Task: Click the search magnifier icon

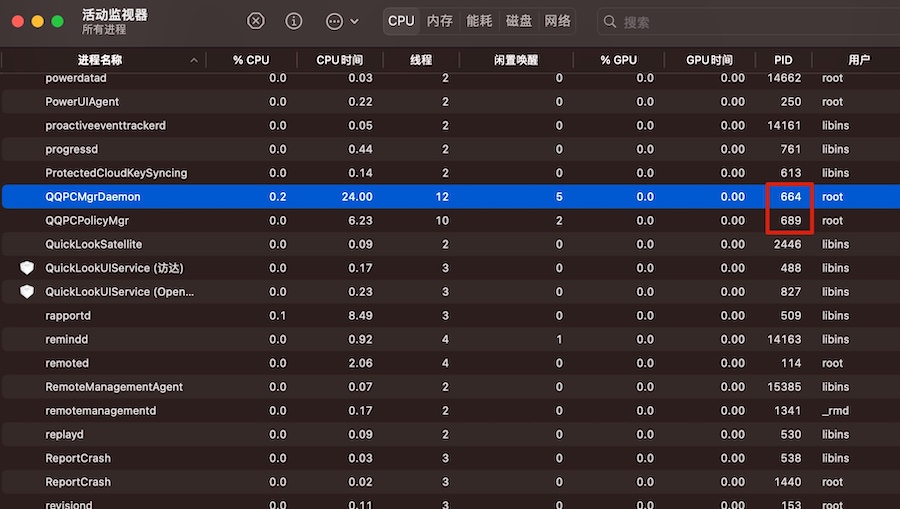Action: [610, 21]
